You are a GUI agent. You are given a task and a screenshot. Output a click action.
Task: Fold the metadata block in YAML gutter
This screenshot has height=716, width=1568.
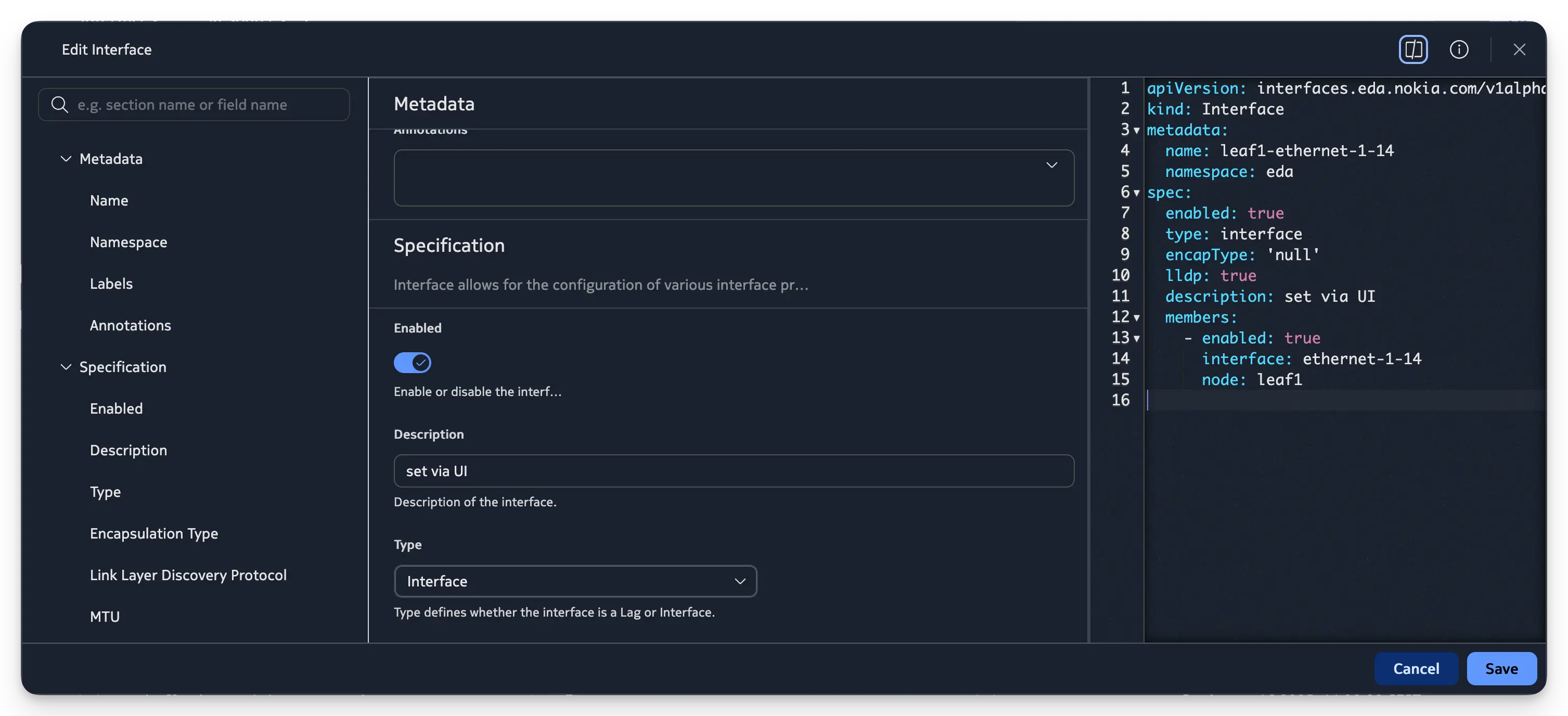tap(1136, 130)
